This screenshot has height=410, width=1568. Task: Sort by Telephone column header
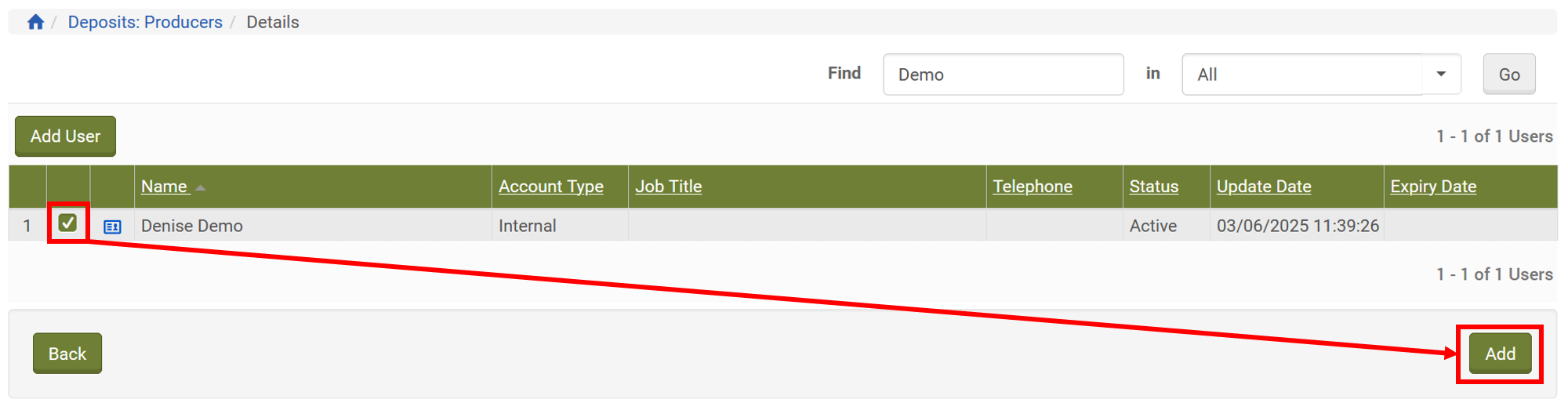click(x=1032, y=187)
